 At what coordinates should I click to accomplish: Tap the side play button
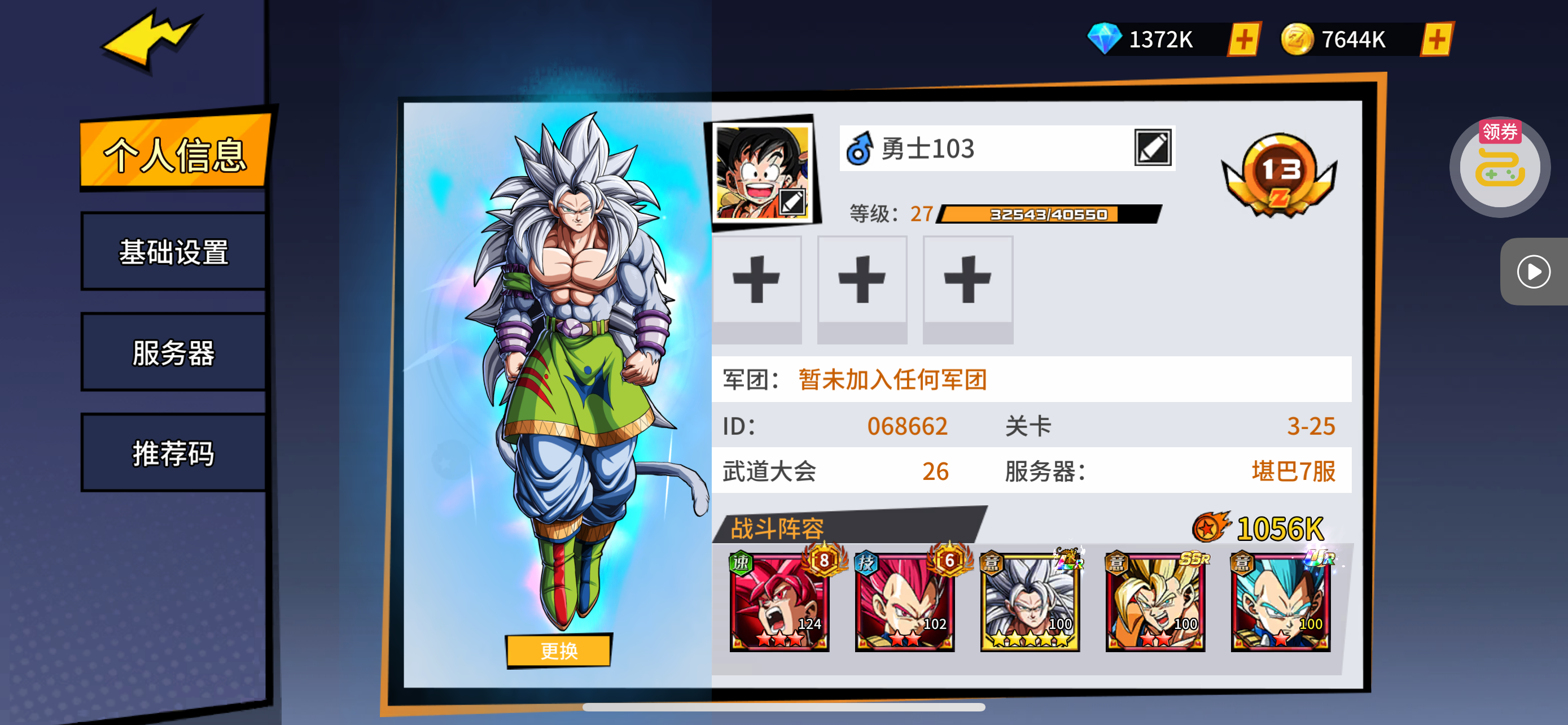point(1532,272)
